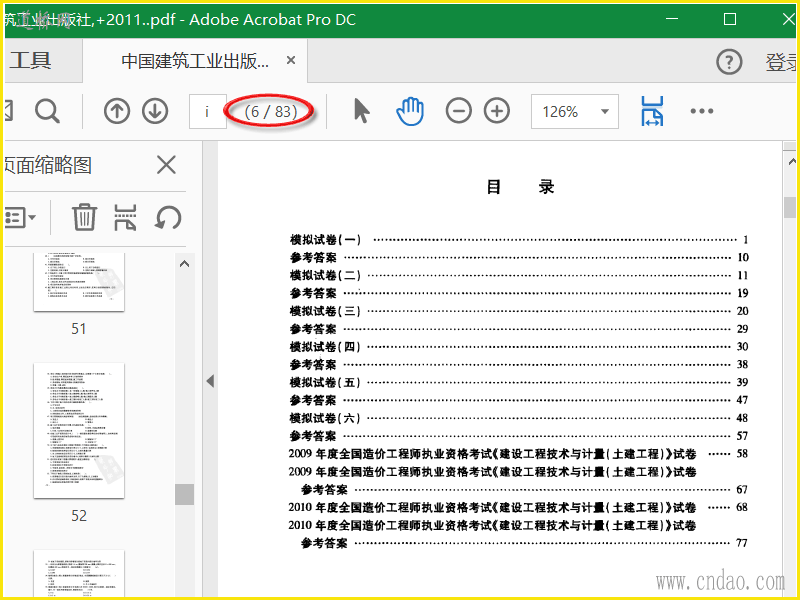Click the document scrollbar up arrow
The width and height of the screenshot is (800, 600).
[x=791, y=162]
